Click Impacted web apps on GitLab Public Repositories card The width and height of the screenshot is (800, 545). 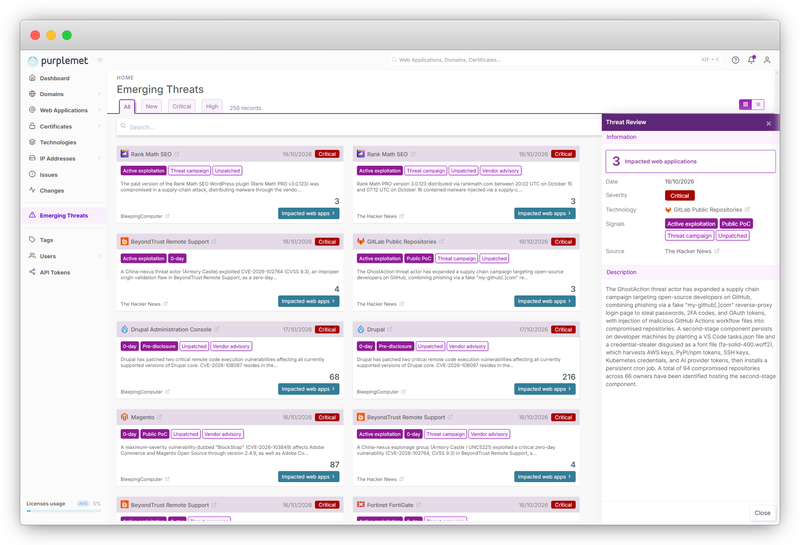pyautogui.click(x=545, y=301)
